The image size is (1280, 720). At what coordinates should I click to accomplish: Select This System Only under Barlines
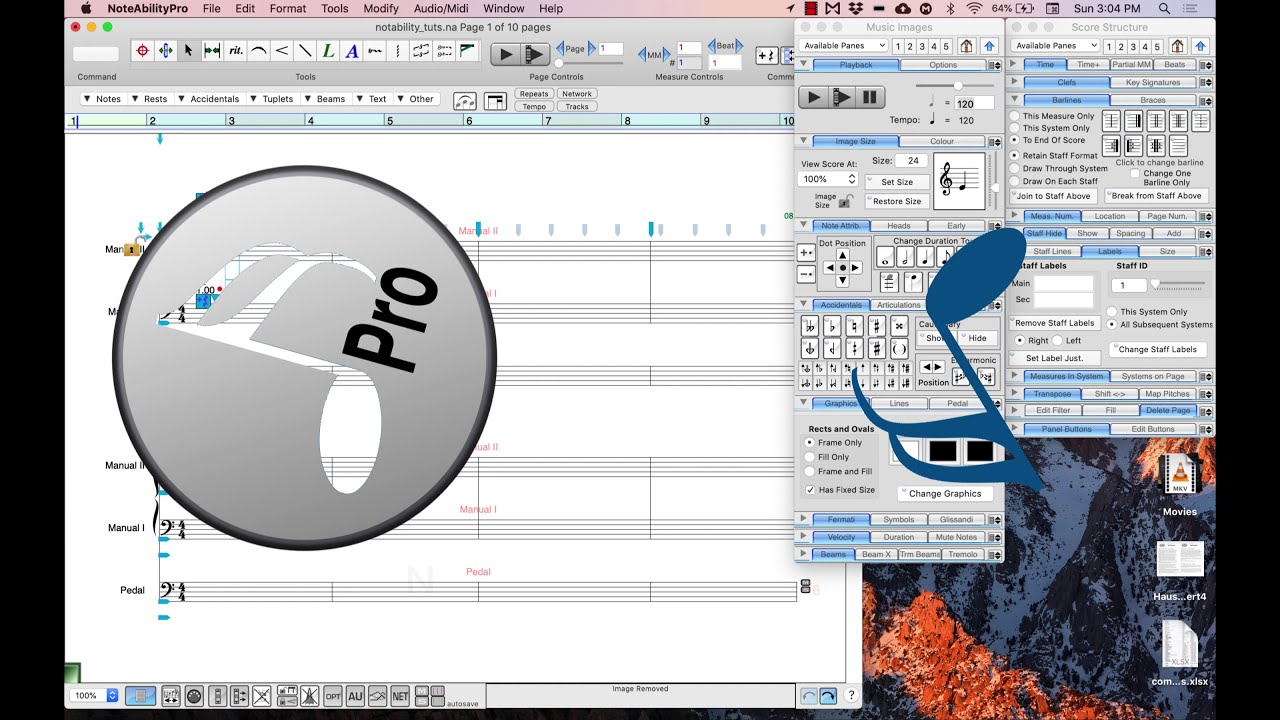click(x=1015, y=128)
